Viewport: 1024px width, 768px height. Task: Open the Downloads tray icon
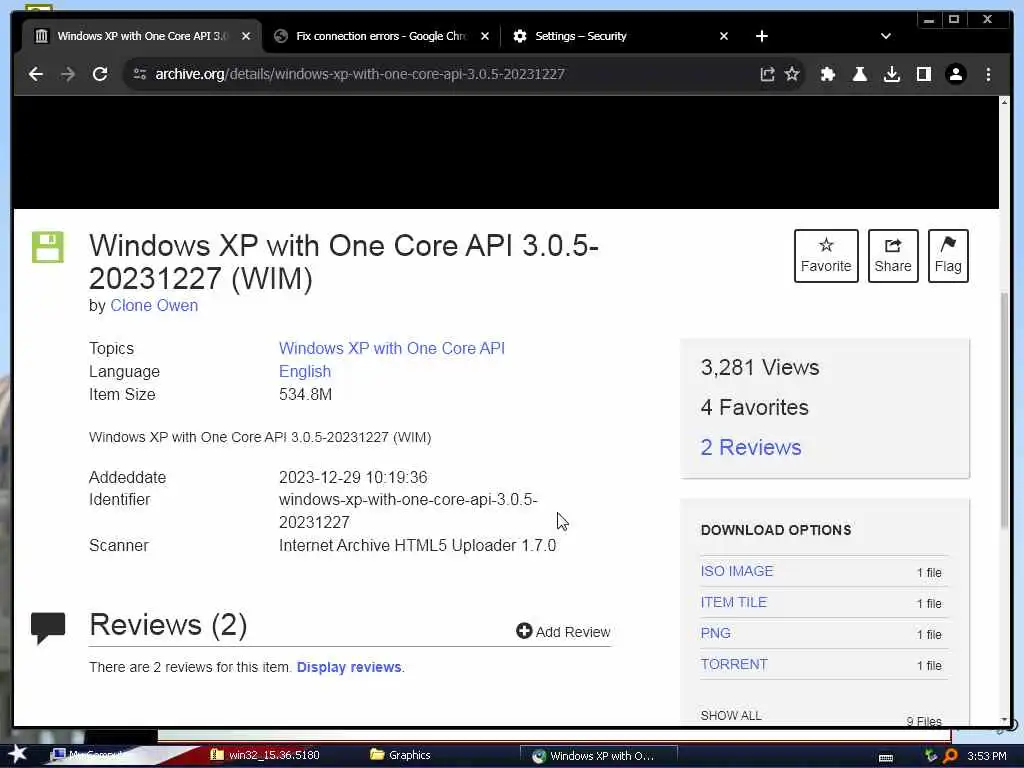(x=891, y=74)
